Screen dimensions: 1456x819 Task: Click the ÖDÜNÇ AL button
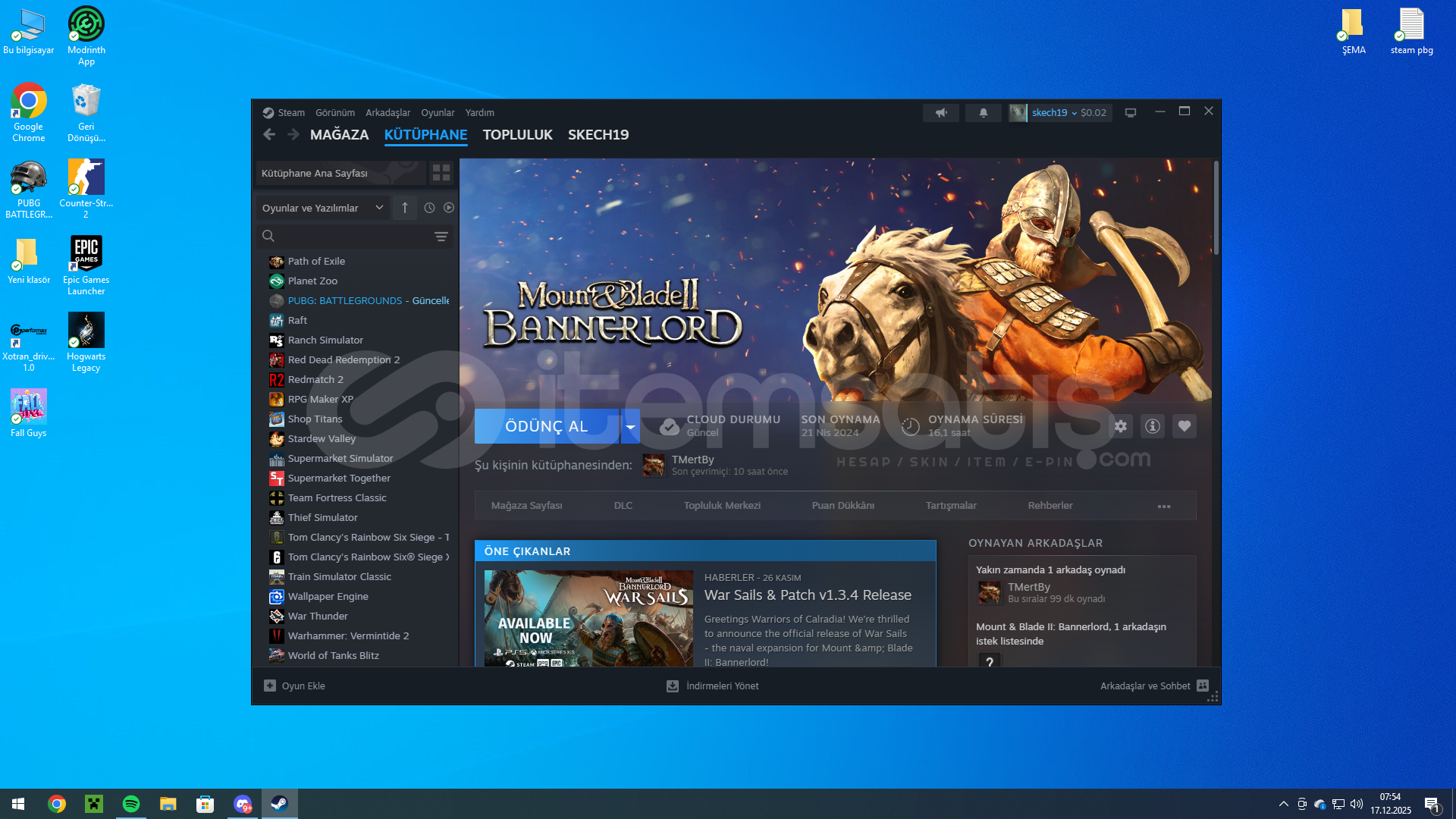pyautogui.click(x=546, y=426)
